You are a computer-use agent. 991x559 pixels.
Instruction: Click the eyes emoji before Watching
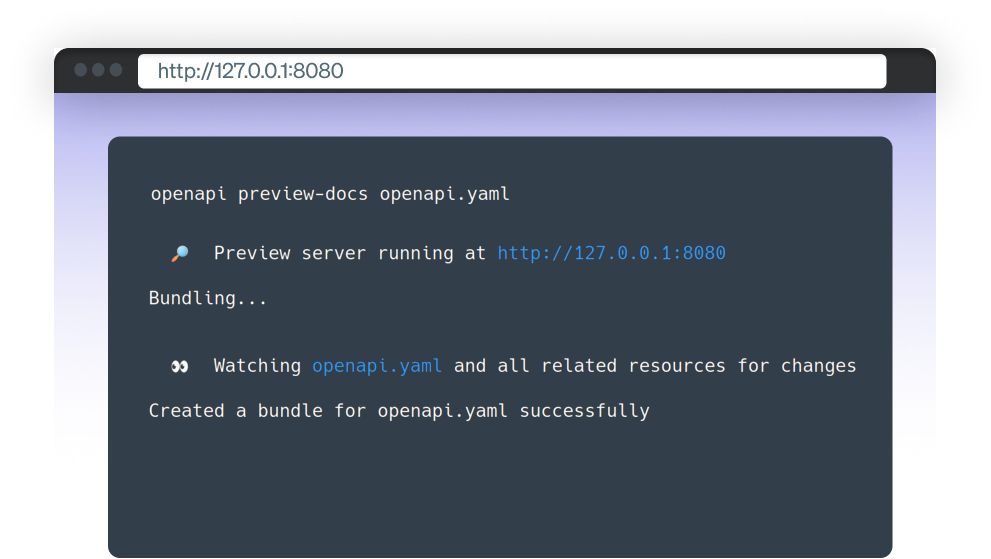180,367
